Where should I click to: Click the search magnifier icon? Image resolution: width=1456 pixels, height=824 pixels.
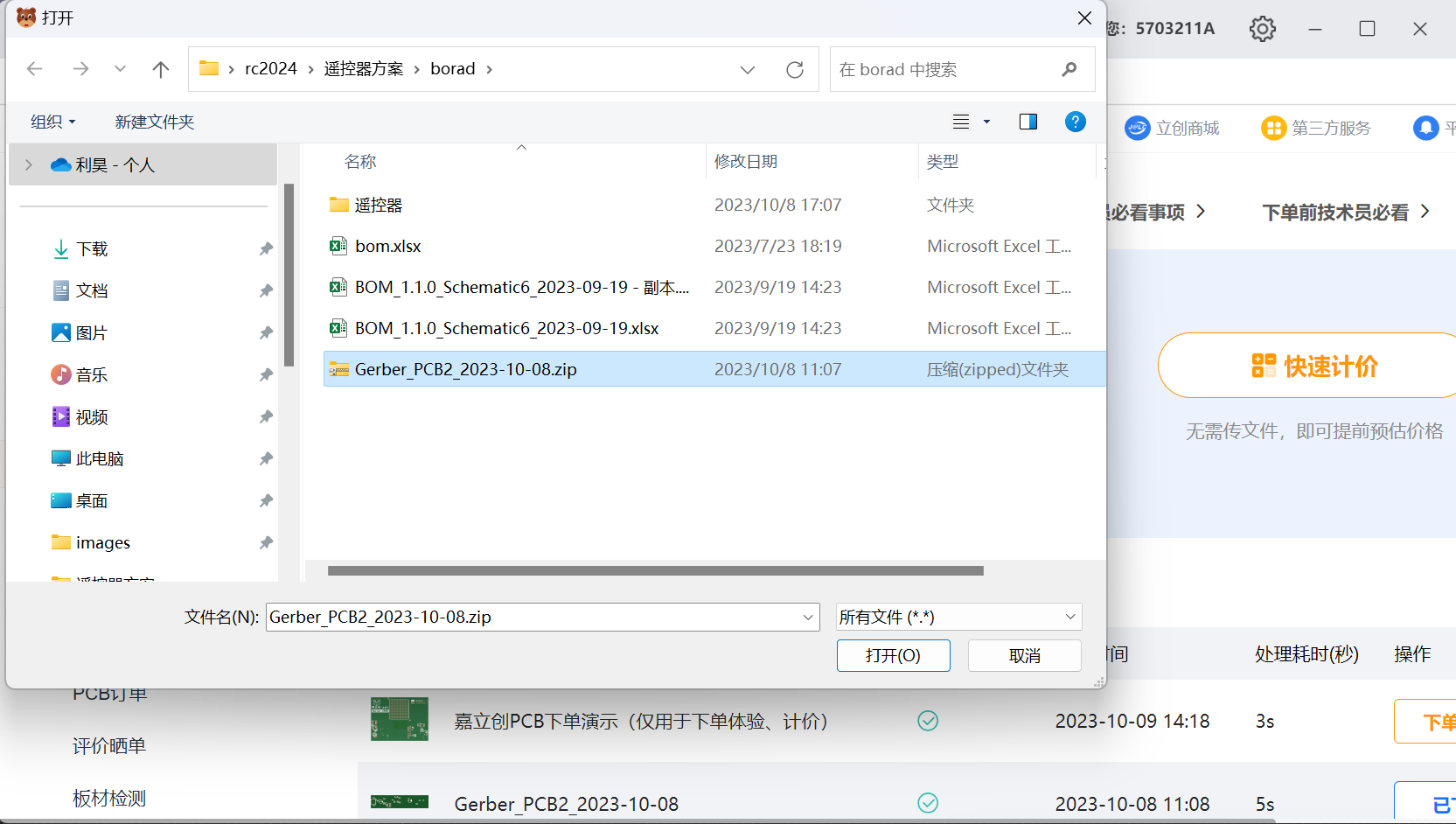tap(1069, 69)
